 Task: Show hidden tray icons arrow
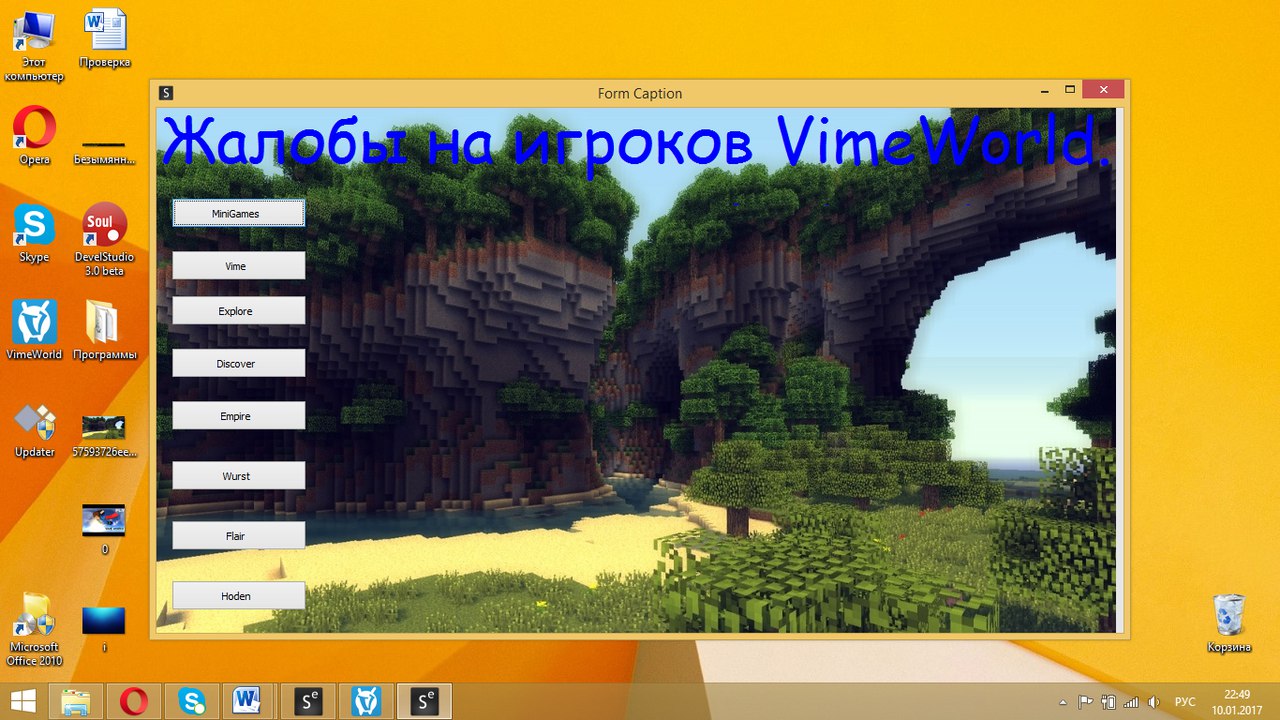click(x=1062, y=702)
